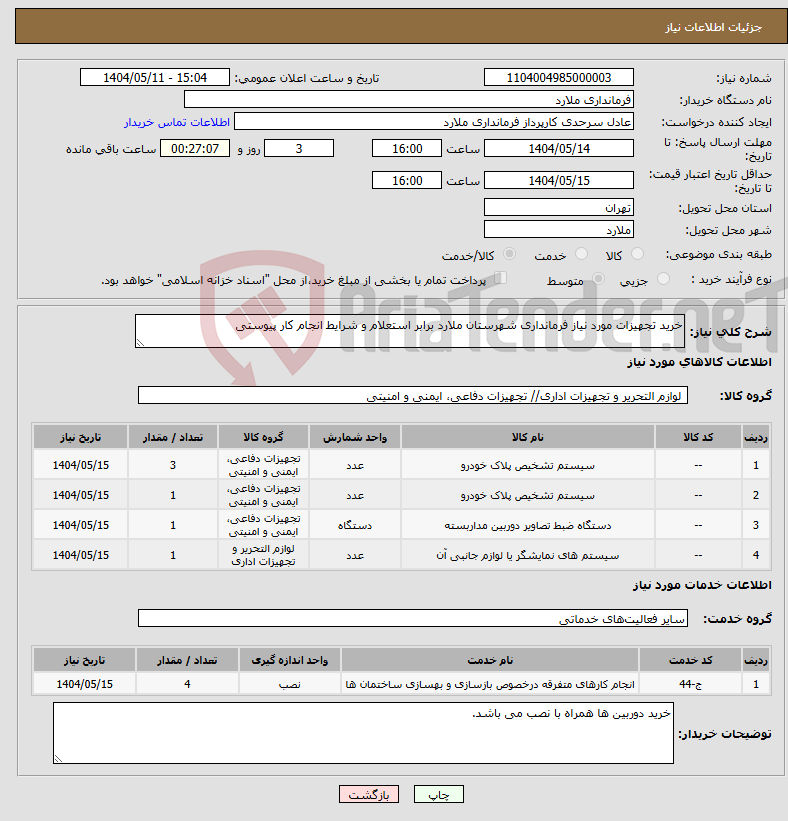This screenshot has width=788, height=821.
Task: Open اطلاعات تماس خریدار link
Action: [x=176, y=122]
